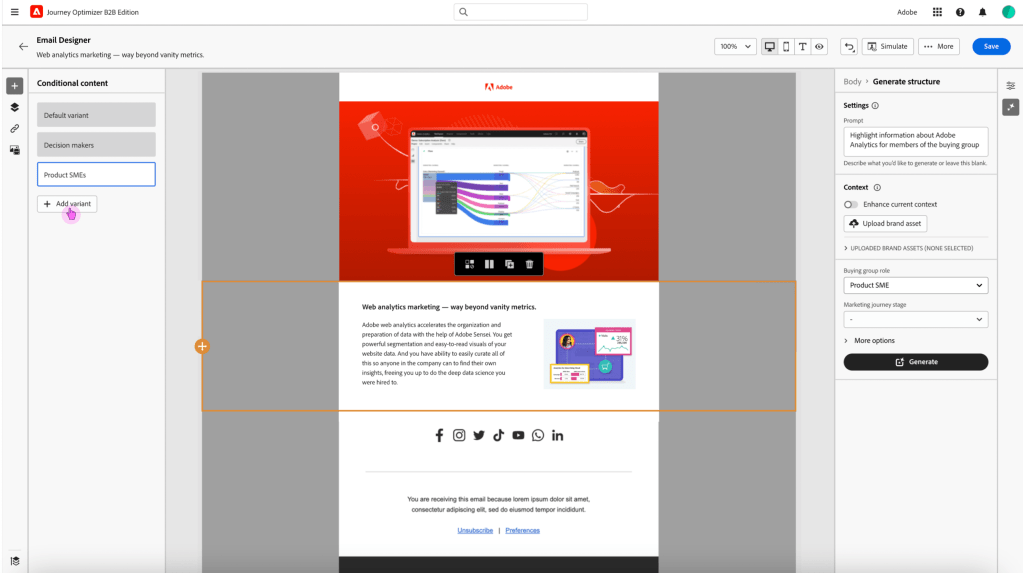
Task: Click the Simulate button
Action: coord(888,46)
